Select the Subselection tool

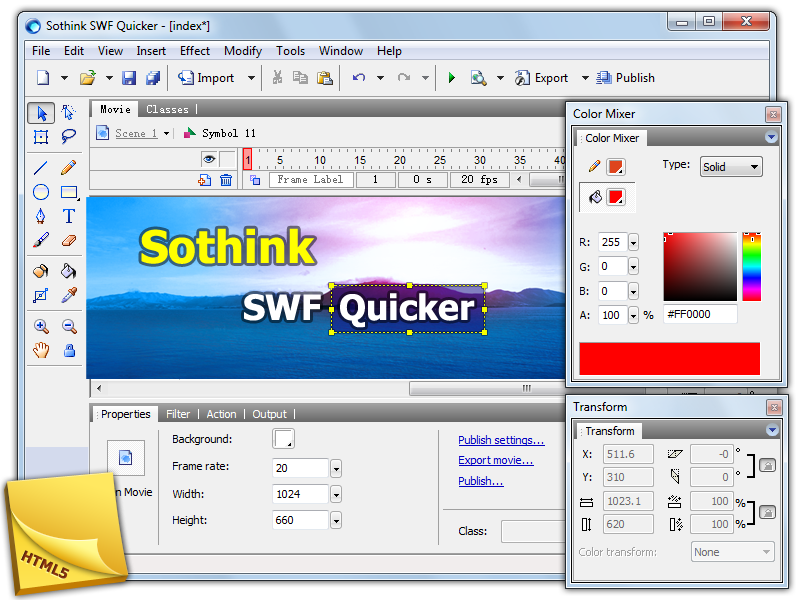(69, 112)
